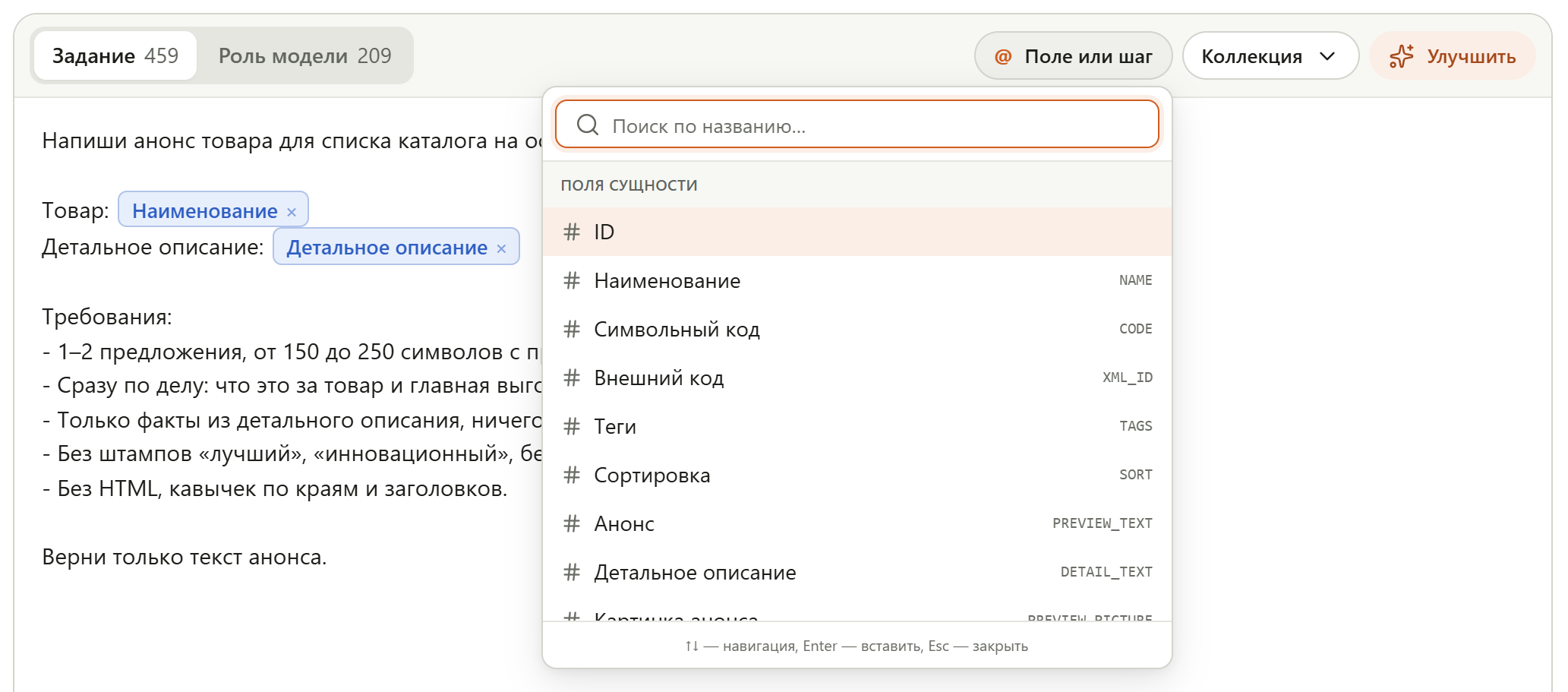Click the text 'Верни только текст анонса.'

pyautogui.click(x=185, y=557)
